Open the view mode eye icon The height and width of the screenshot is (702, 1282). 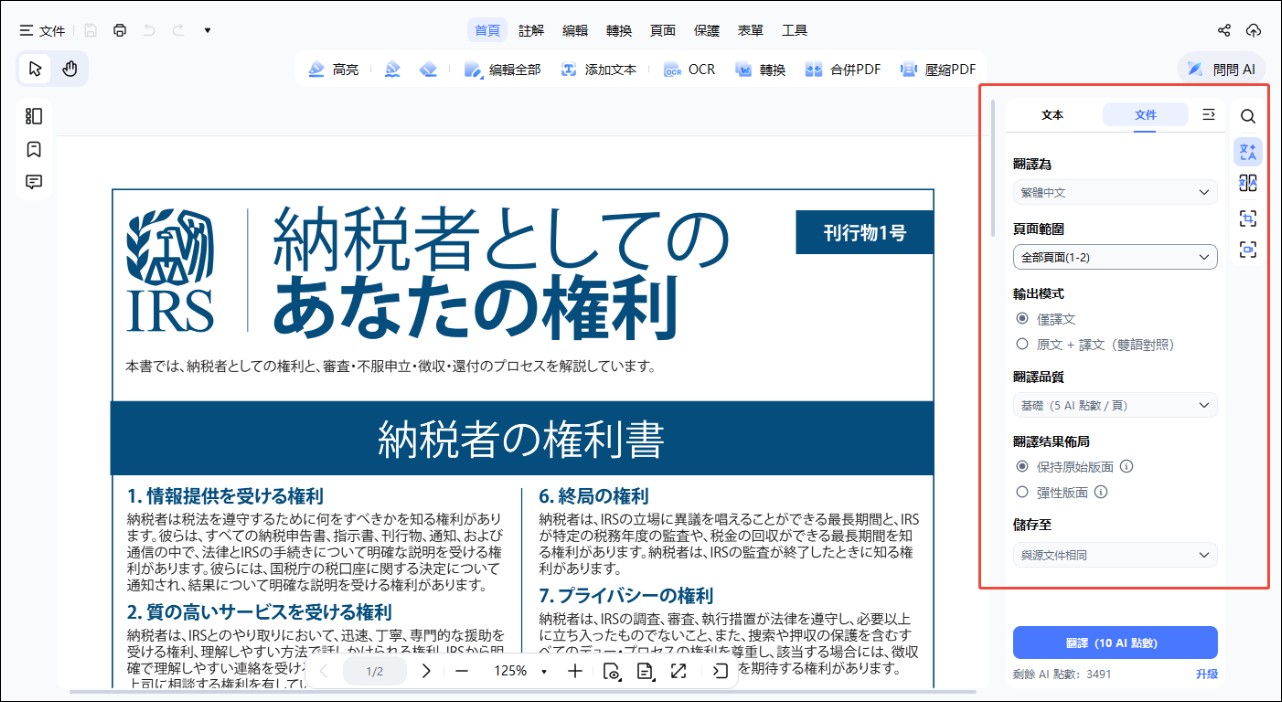click(612, 671)
